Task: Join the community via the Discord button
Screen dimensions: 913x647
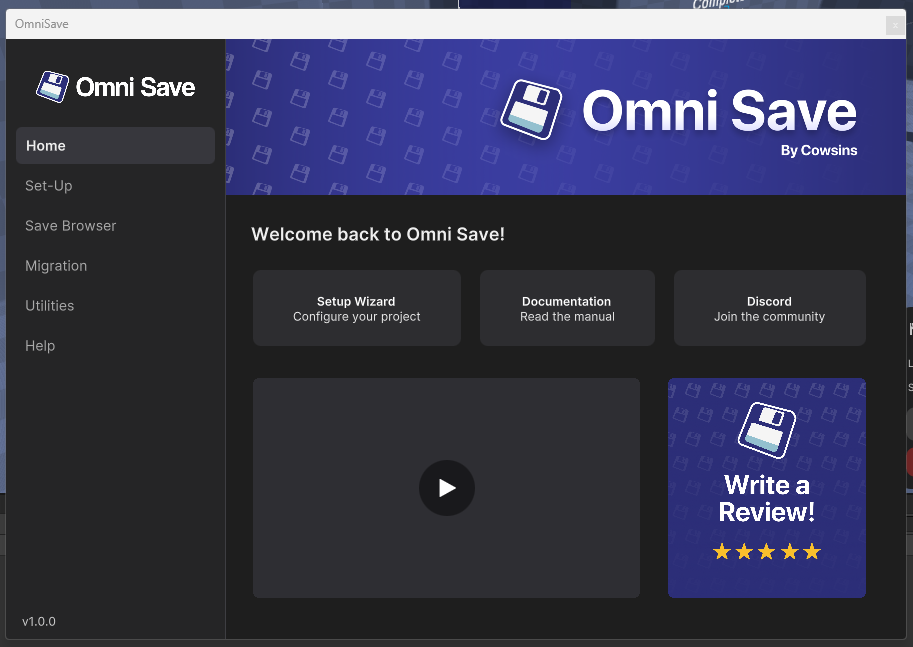Action: click(x=769, y=308)
